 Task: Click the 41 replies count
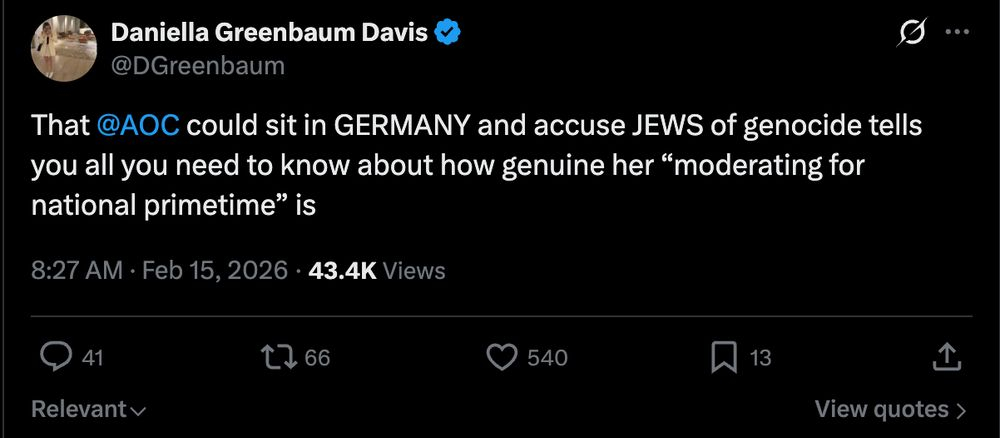pyautogui.click(x=92, y=358)
